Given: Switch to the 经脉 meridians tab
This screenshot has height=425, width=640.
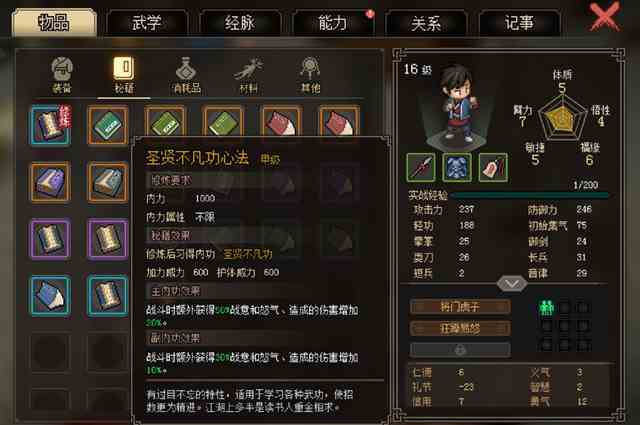Looking at the screenshot, I should tap(240, 22).
